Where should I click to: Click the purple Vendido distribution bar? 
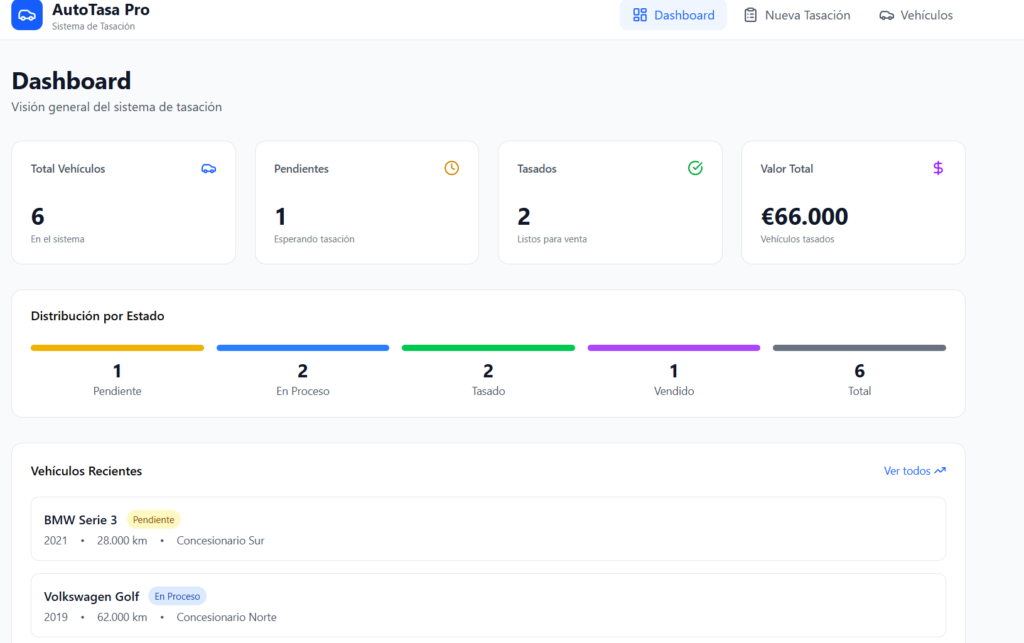click(x=673, y=348)
